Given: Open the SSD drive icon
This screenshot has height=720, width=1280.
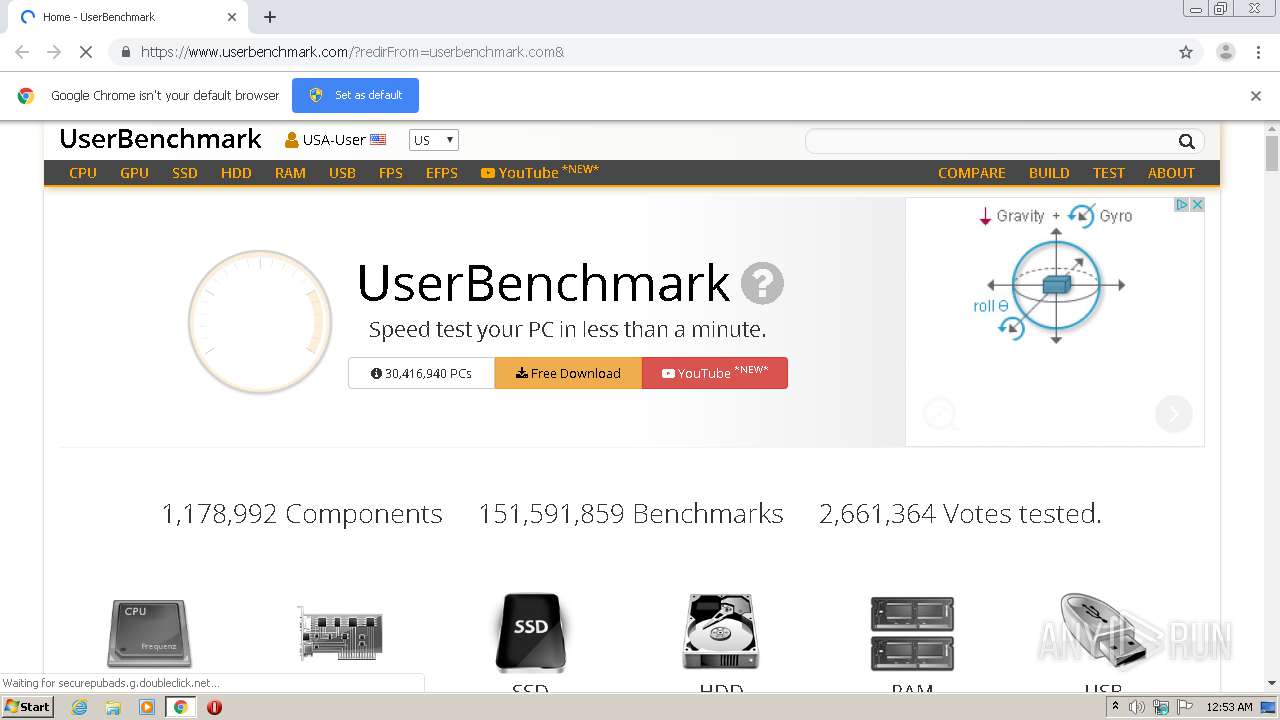Looking at the screenshot, I should [x=530, y=633].
